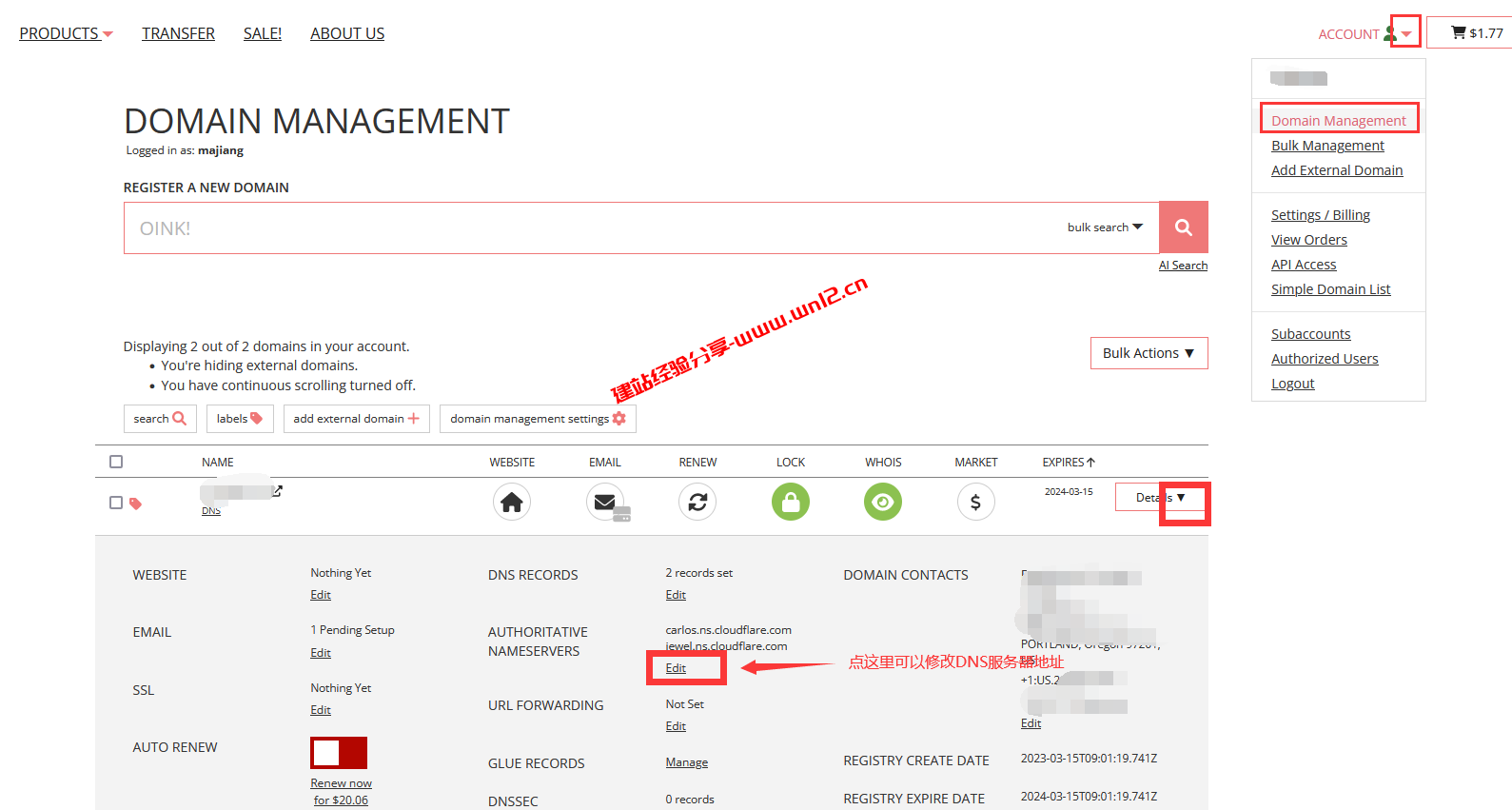Click Edit under Authoritative Nameservers

click(676, 668)
